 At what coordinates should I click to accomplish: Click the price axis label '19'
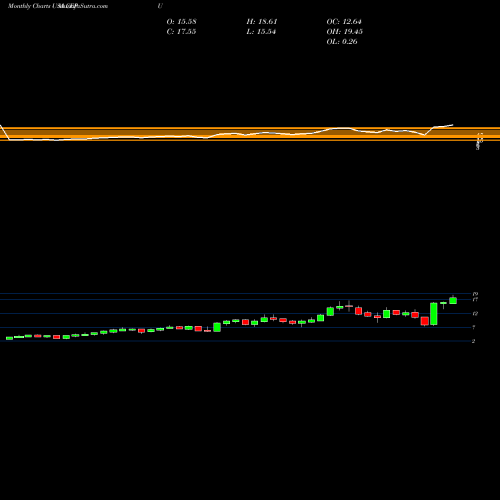pos(475,294)
